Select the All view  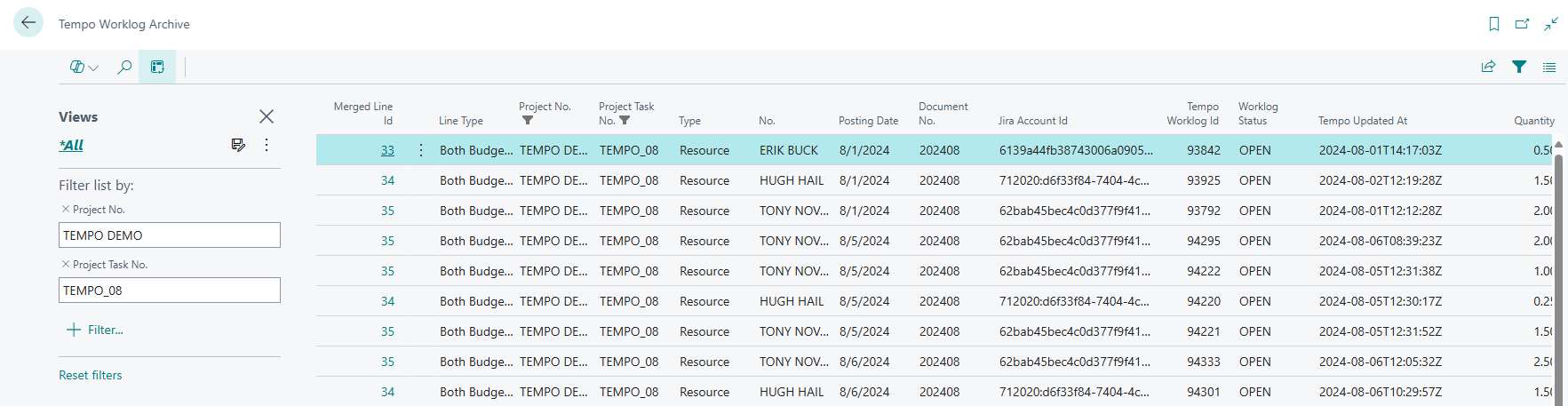click(71, 145)
